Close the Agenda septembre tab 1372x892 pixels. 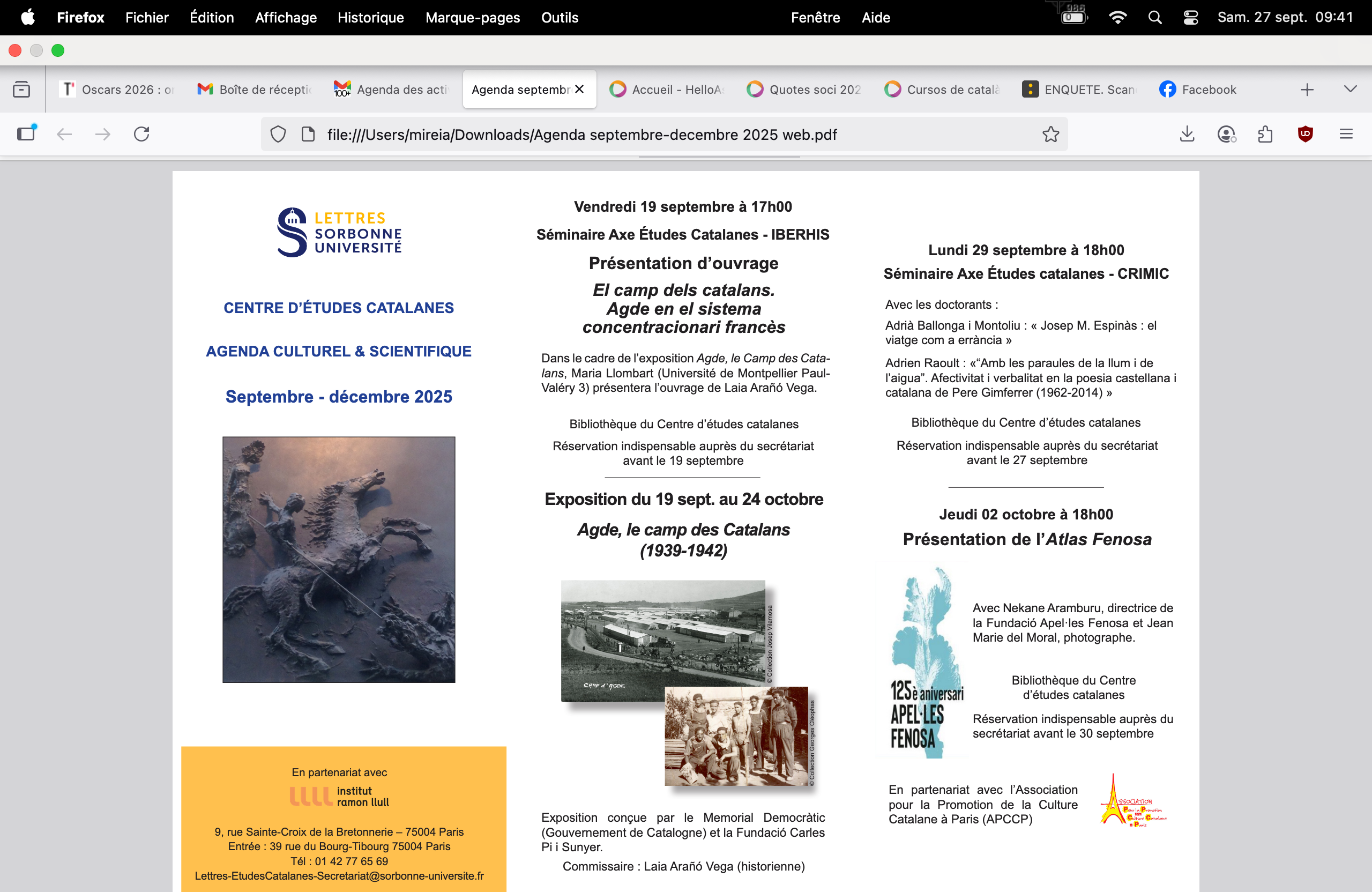point(579,90)
